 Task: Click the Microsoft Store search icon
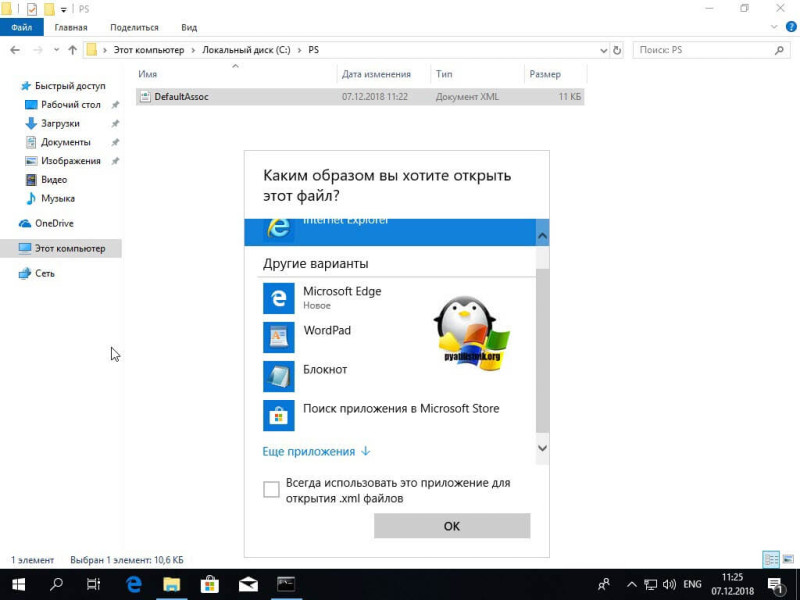[278, 415]
